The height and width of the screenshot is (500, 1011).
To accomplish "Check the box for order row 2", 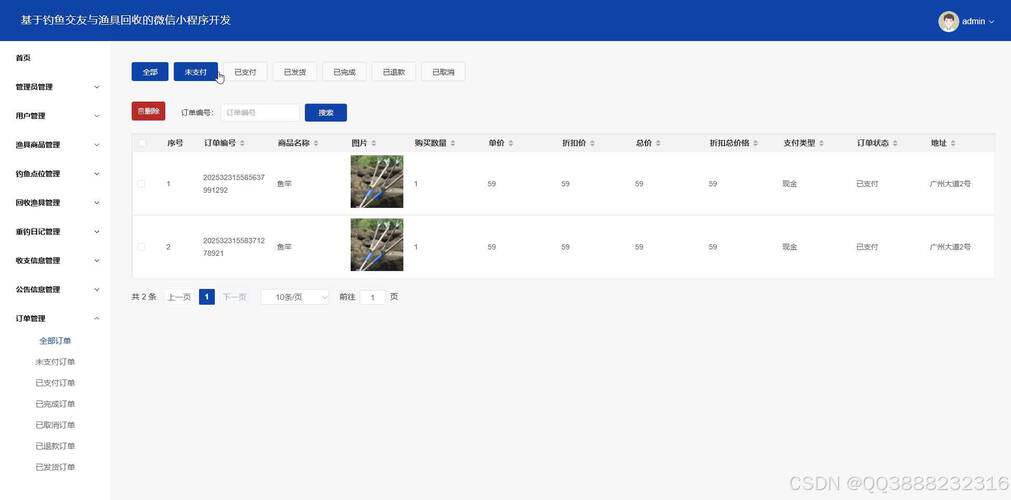I will (142, 246).
